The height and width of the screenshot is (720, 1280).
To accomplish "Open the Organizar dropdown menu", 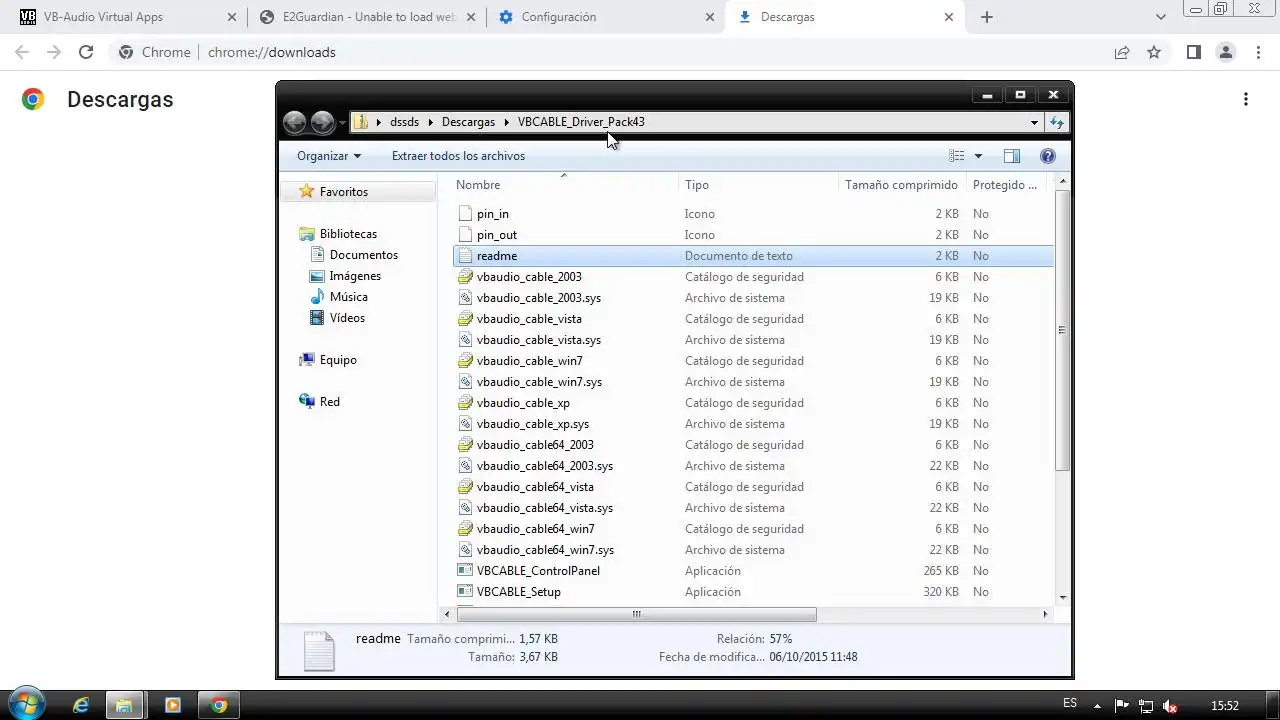I will pyautogui.click(x=329, y=156).
